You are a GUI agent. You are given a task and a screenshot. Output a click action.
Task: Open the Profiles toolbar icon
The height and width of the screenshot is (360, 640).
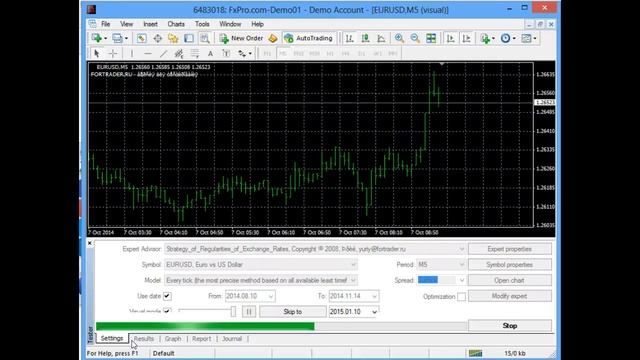(118, 38)
